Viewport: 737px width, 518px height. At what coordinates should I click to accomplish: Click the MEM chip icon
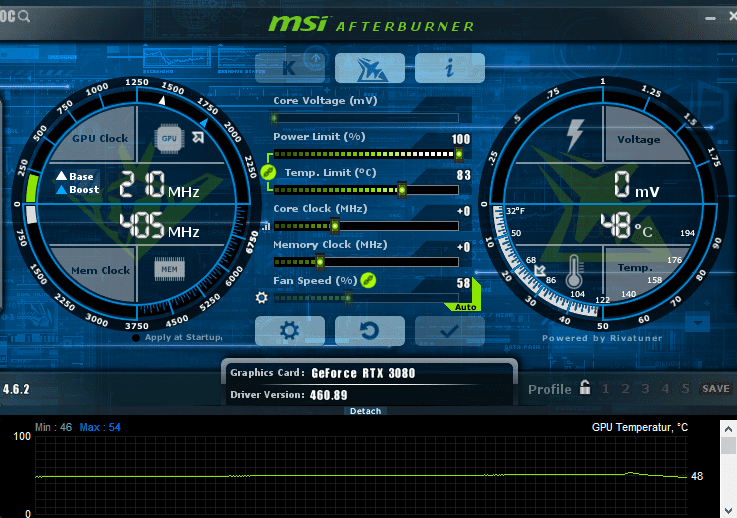(x=170, y=269)
